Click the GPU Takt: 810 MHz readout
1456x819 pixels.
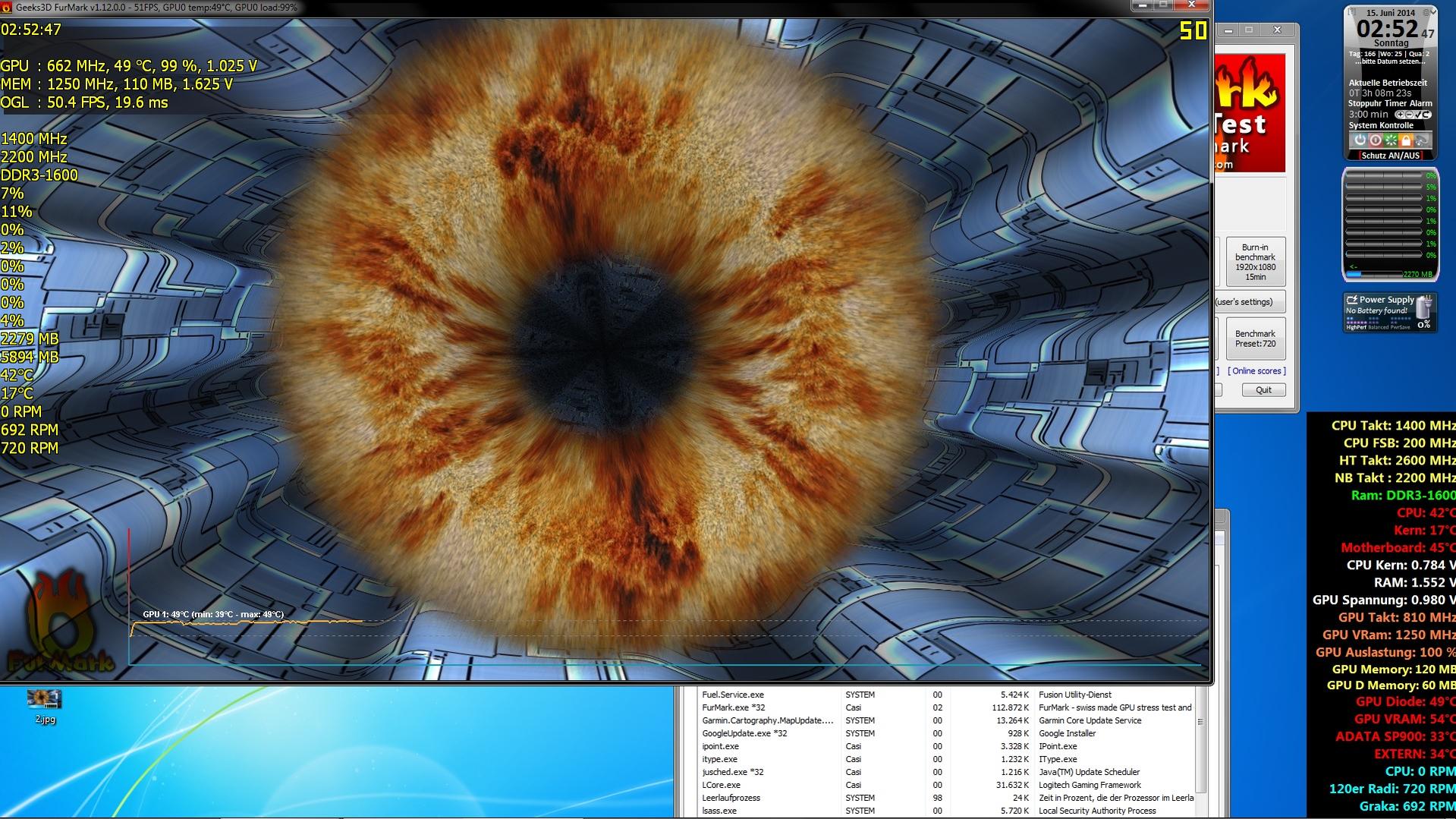(x=1397, y=617)
